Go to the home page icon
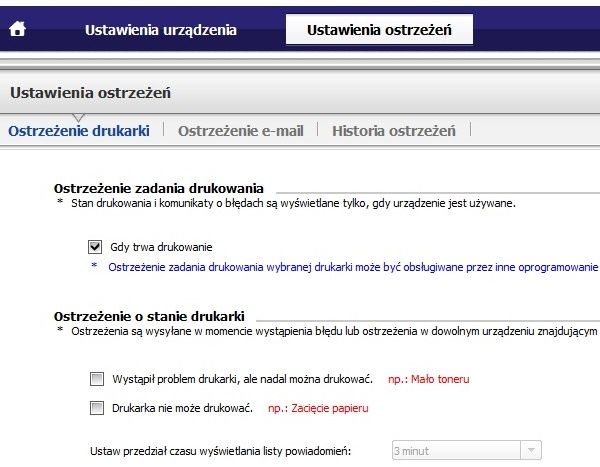 click(x=18, y=29)
